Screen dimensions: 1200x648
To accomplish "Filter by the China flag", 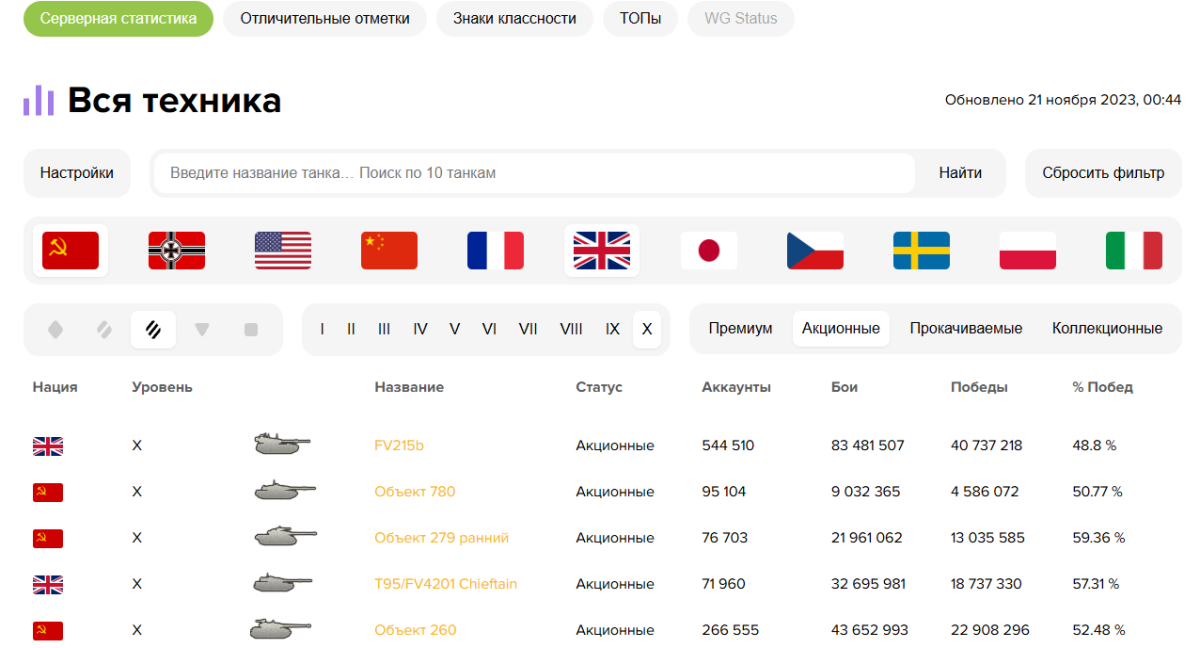I will tap(389, 250).
